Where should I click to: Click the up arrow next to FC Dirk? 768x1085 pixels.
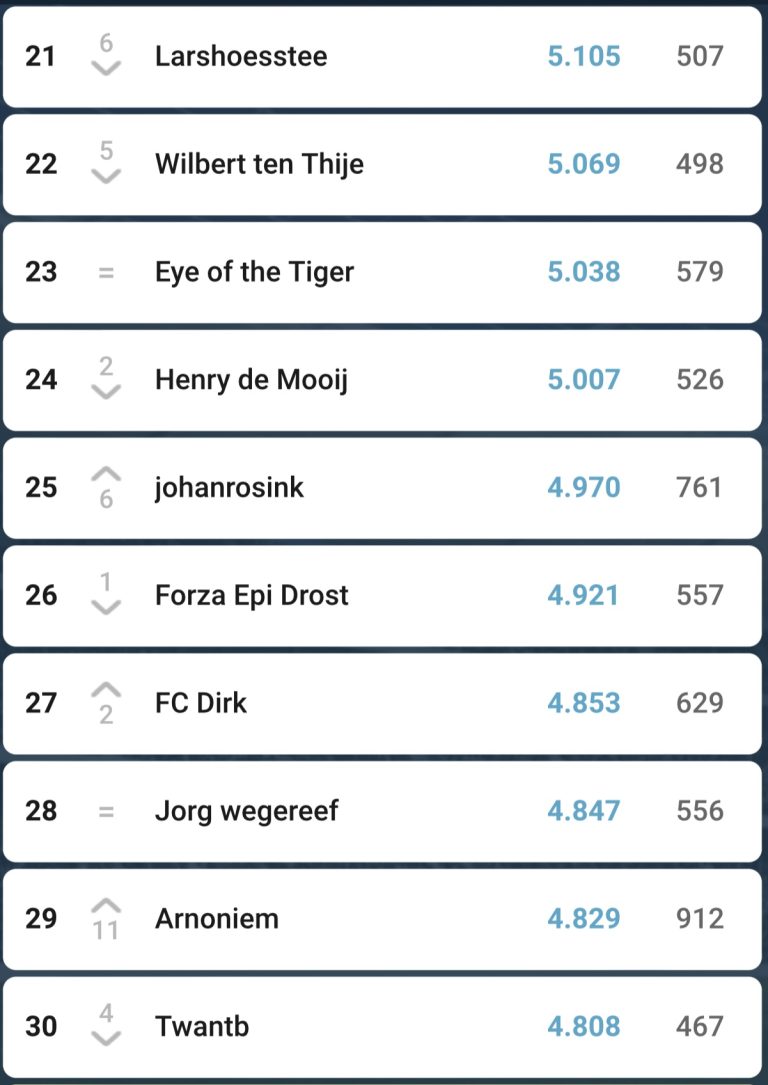[106, 690]
